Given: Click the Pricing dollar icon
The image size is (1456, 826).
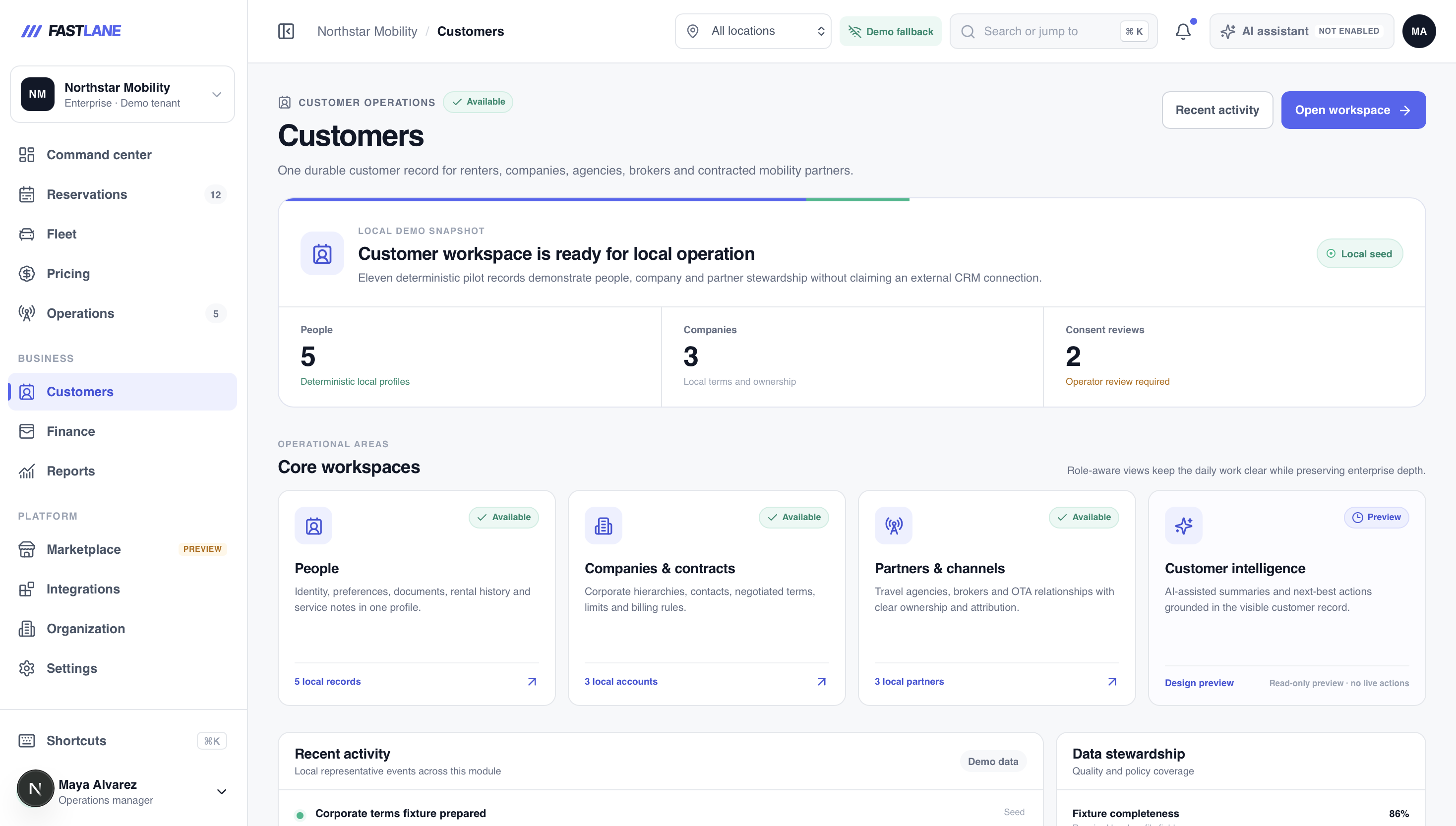Looking at the screenshot, I should click(27, 274).
